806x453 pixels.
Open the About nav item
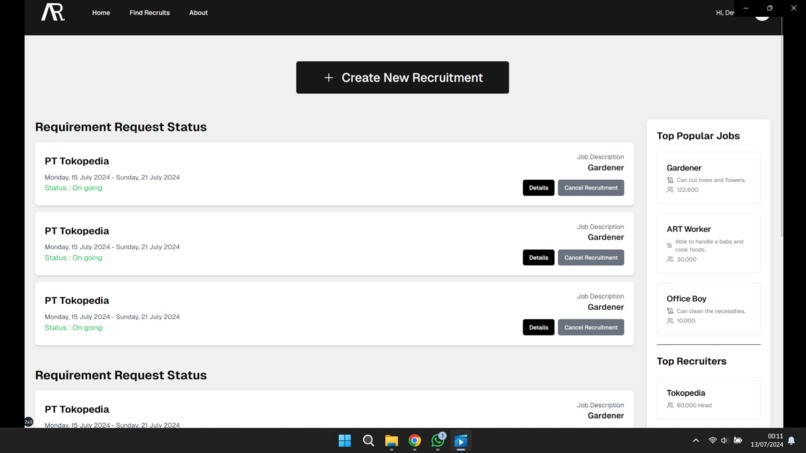[198, 12]
